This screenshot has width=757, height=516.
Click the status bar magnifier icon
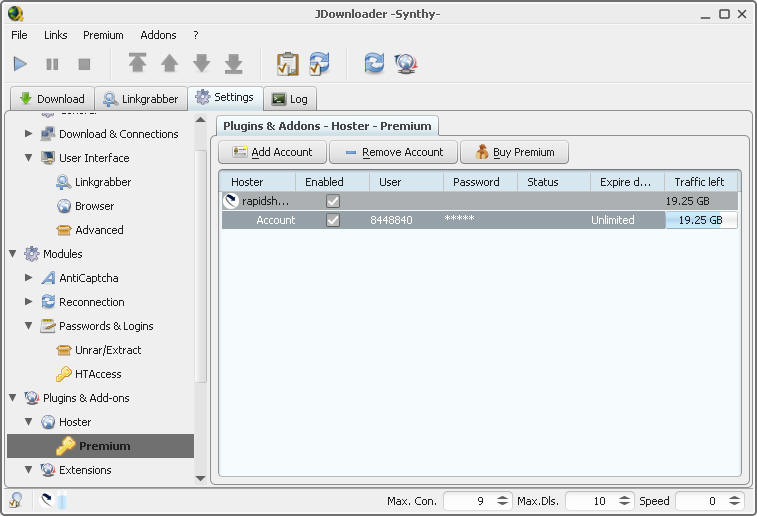pyautogui.click(x=16, y=501)
